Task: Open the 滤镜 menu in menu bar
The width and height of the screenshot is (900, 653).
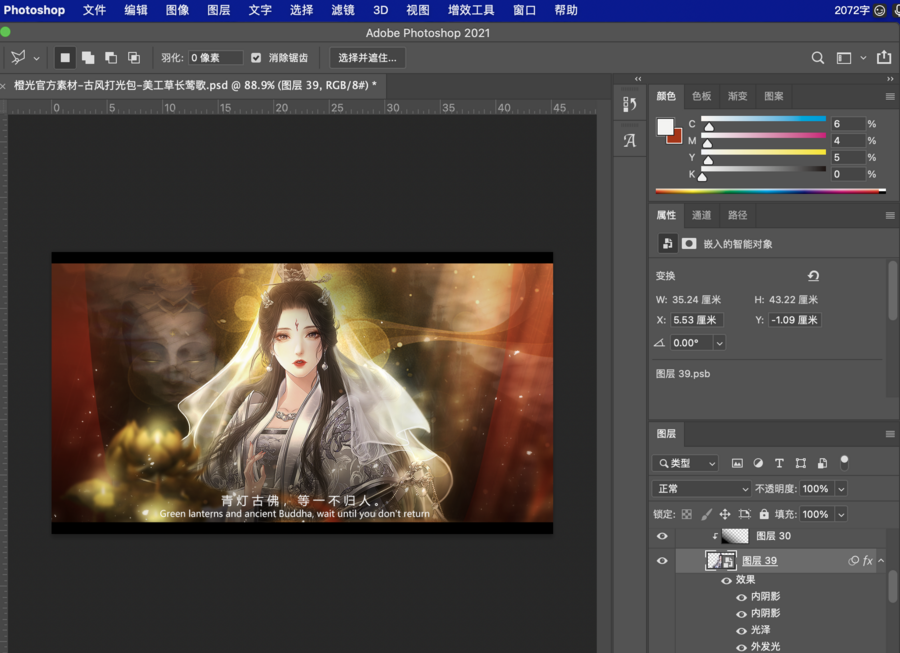Action: pyautogui.click(x=341, y=10)
